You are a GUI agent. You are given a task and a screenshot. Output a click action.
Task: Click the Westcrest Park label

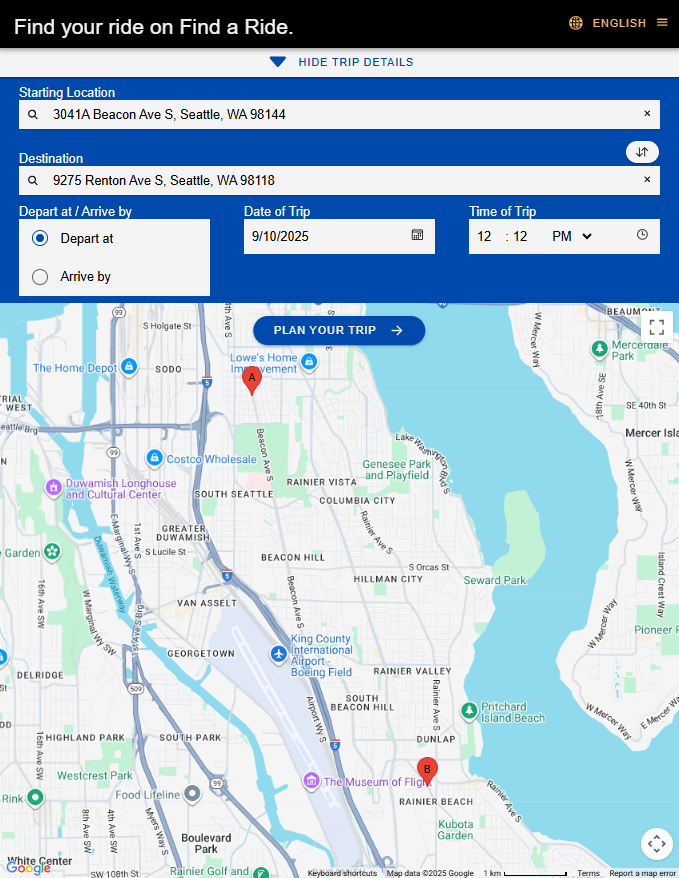(95, 776)
